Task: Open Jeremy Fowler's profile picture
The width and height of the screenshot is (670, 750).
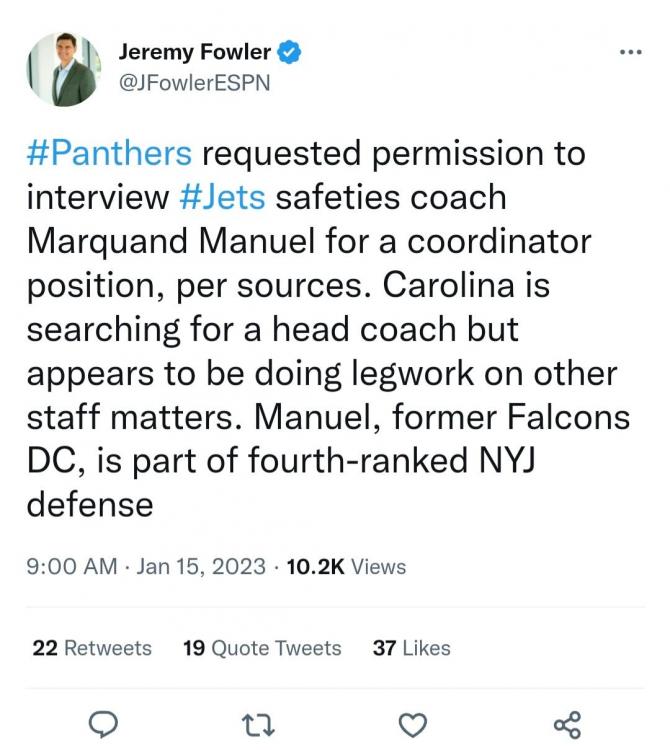Action: [x=63, y=69]
